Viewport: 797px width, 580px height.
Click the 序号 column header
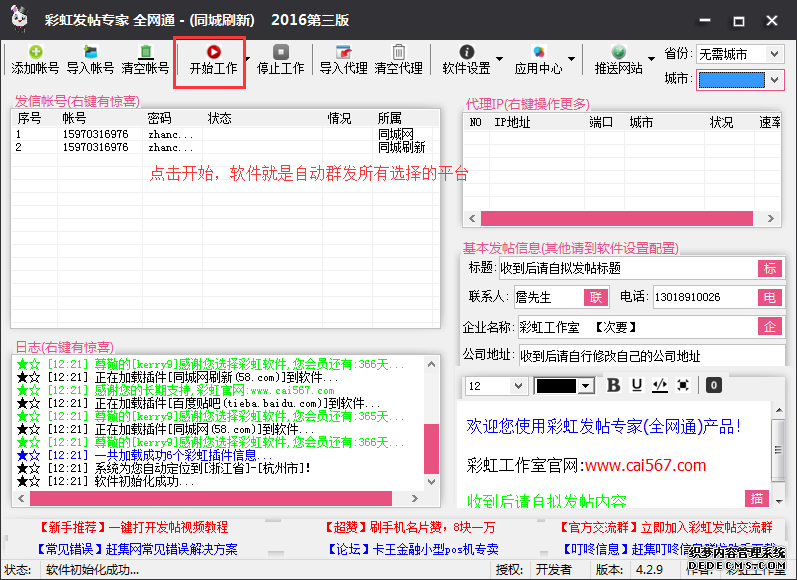(x=29, y=118)
